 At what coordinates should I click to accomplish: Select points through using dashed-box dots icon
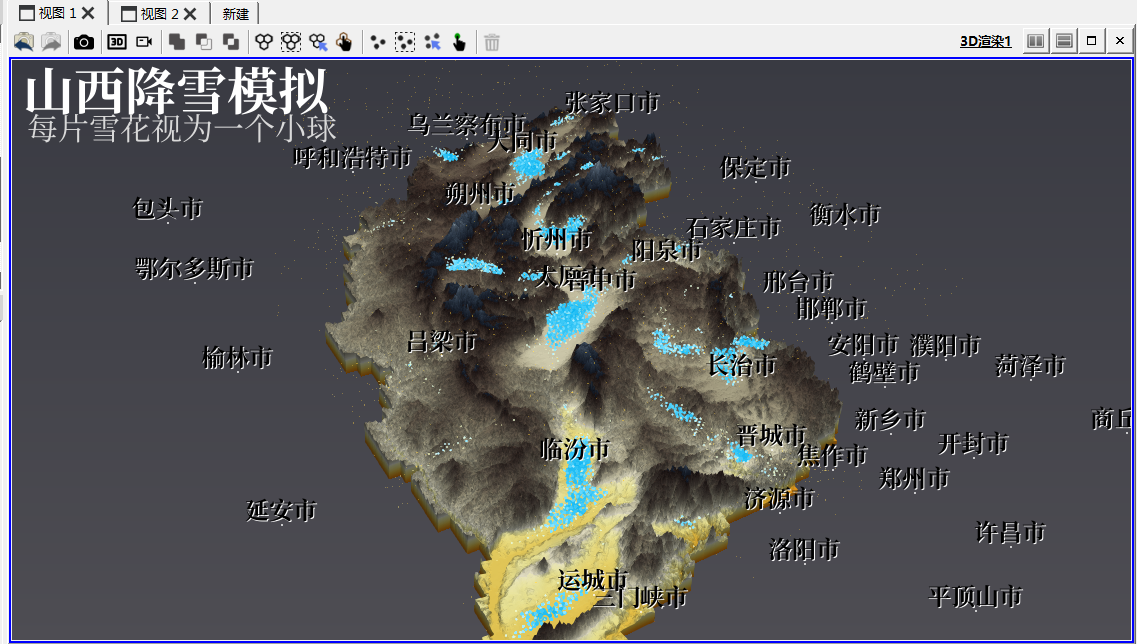pyautogui.click(x=404, y=42)
